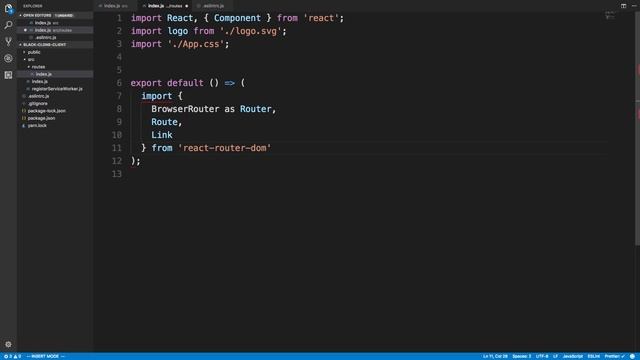Open the Extensions view icon

pos(8,75)
